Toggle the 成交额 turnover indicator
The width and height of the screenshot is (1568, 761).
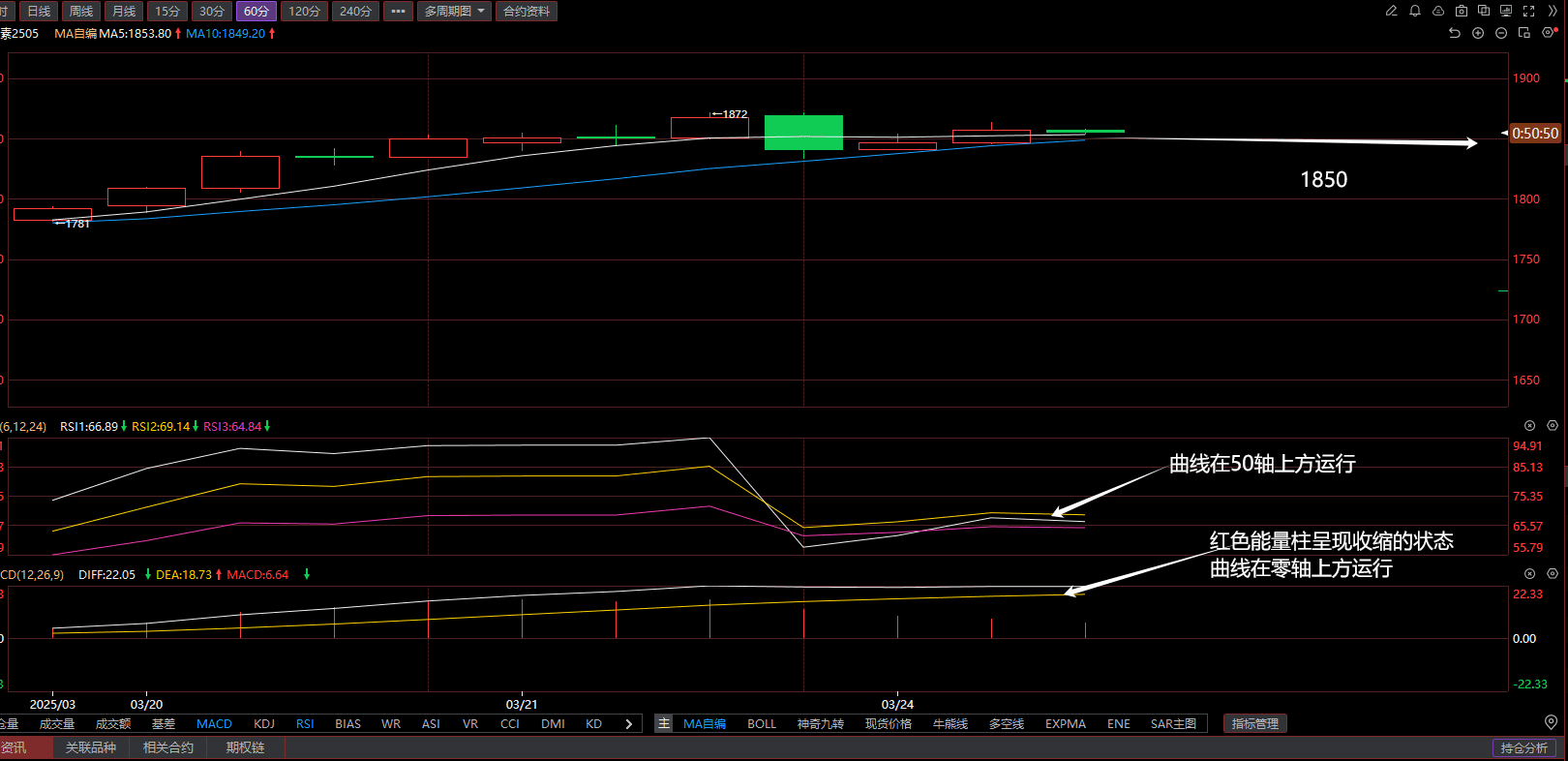(113, 723)
